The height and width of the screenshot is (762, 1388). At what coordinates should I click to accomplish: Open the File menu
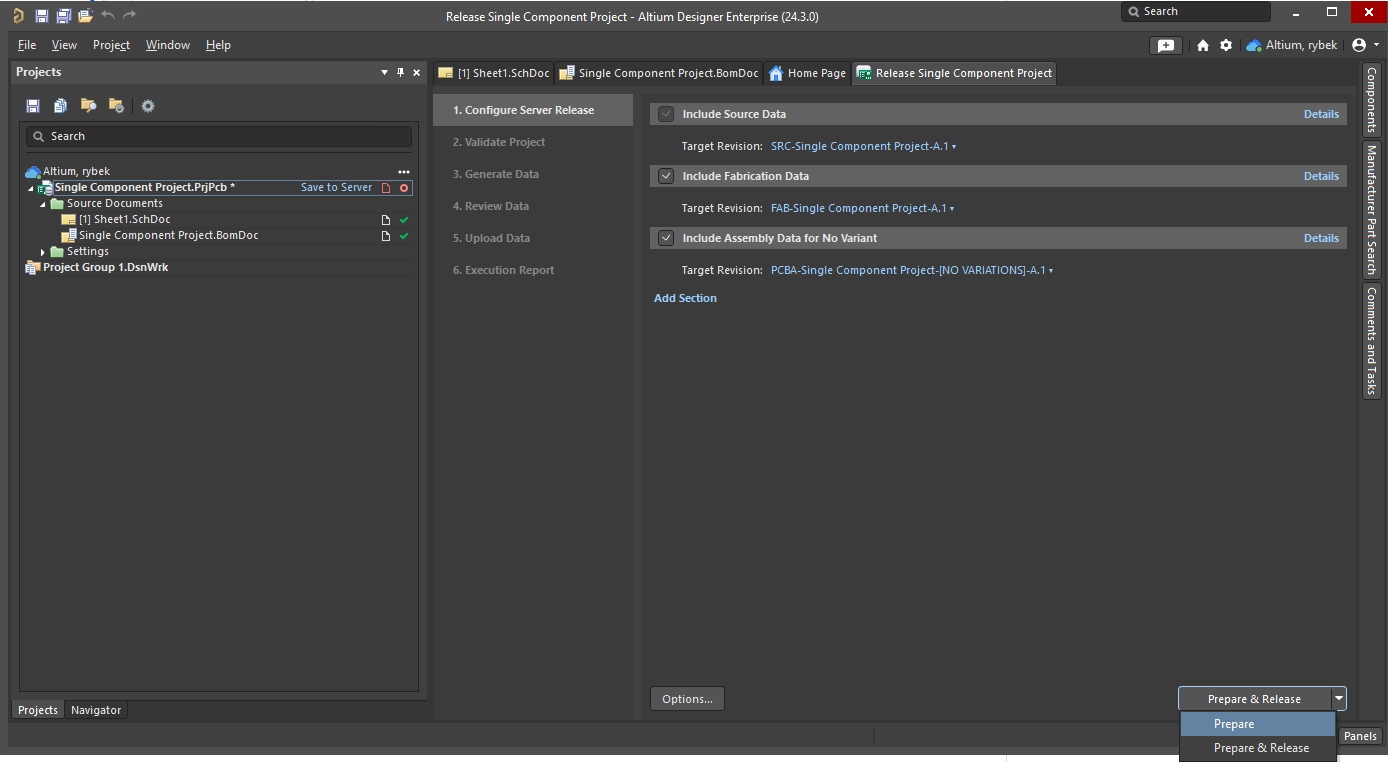[27, 45]
